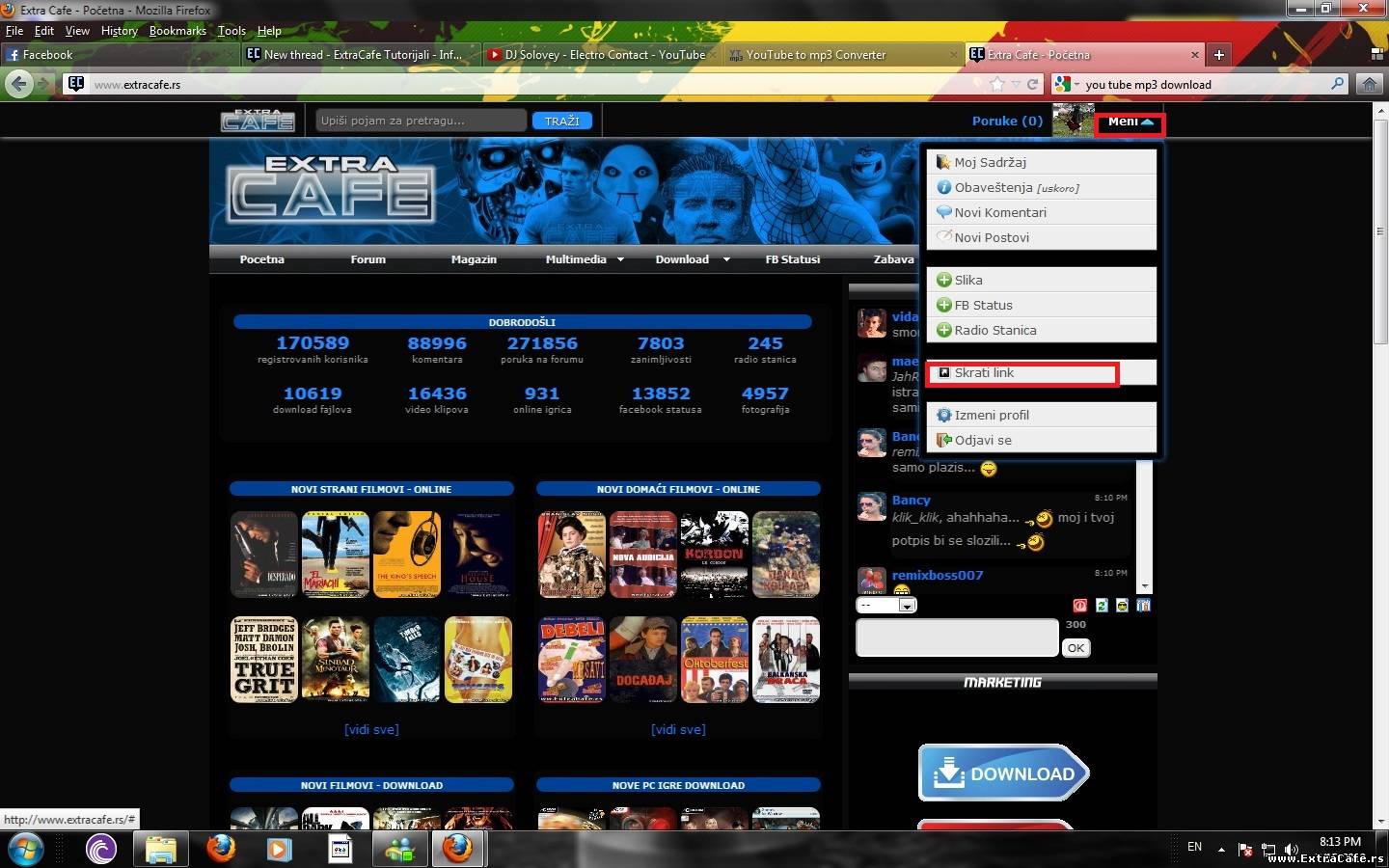
Task: Collapse the Meni dropdown menu
Action: tap(1130, 122)
